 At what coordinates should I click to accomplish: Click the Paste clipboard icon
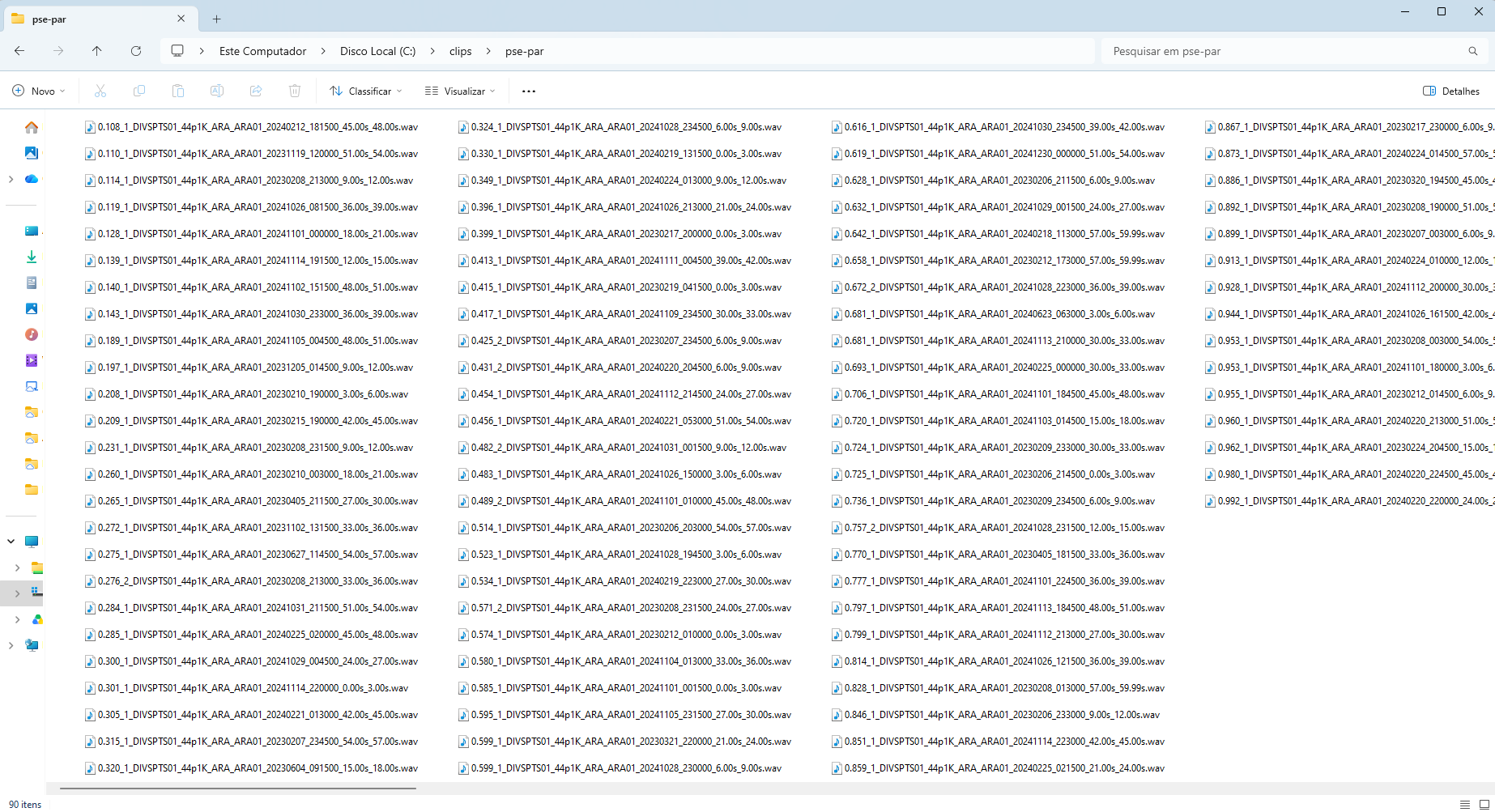click(x=178, y=91)
